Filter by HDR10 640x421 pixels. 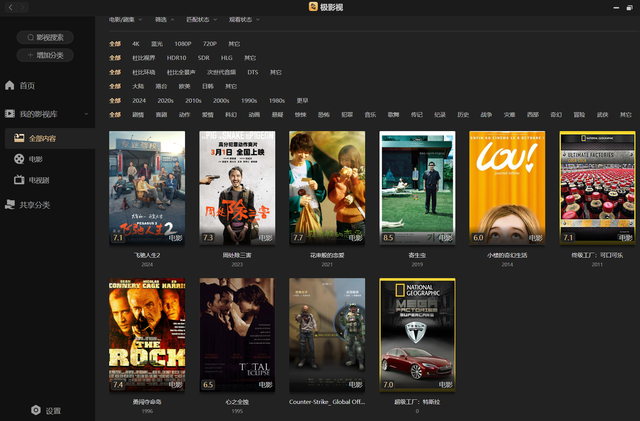(176, 58)
